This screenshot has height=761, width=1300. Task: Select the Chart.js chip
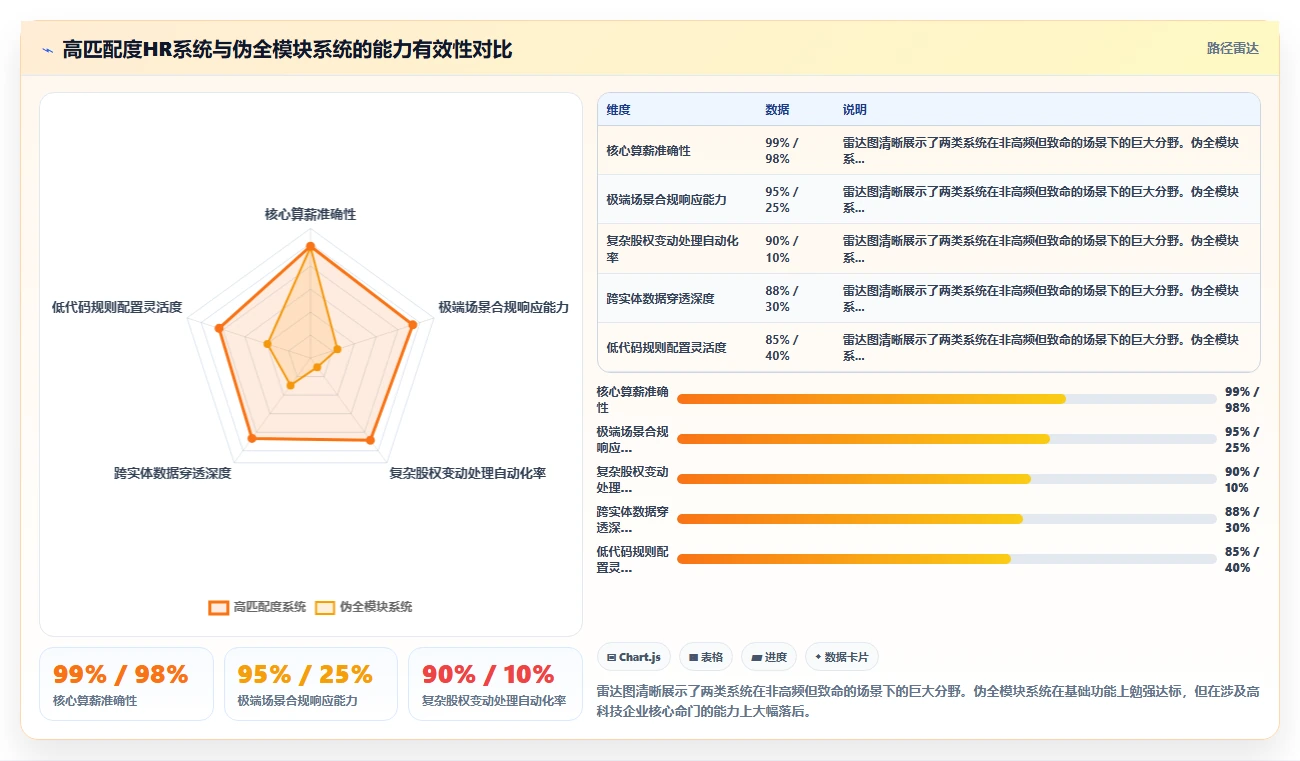click(x=634, y=657)
